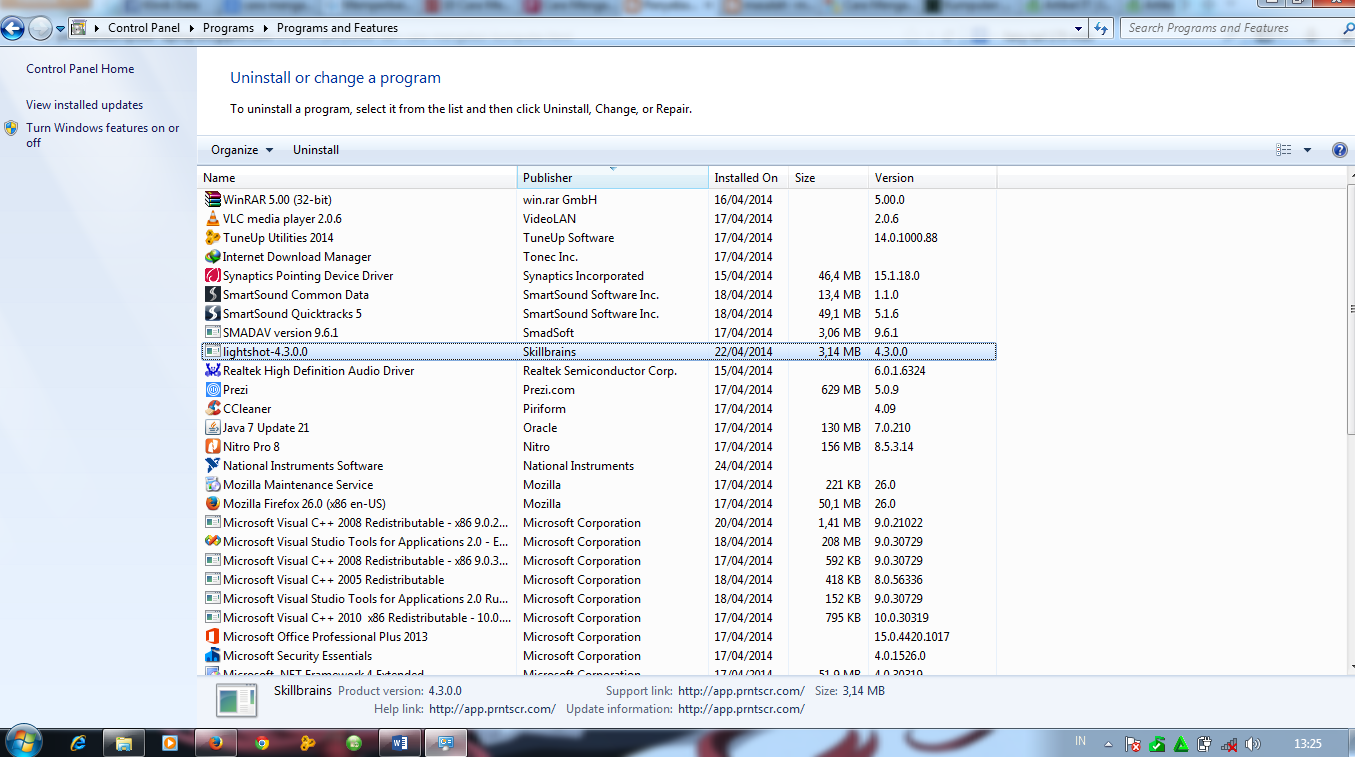Select the SmartSound Quicktracks 5 icon
This screenshot has width=1355, height=757.
[x=212, y=314]
